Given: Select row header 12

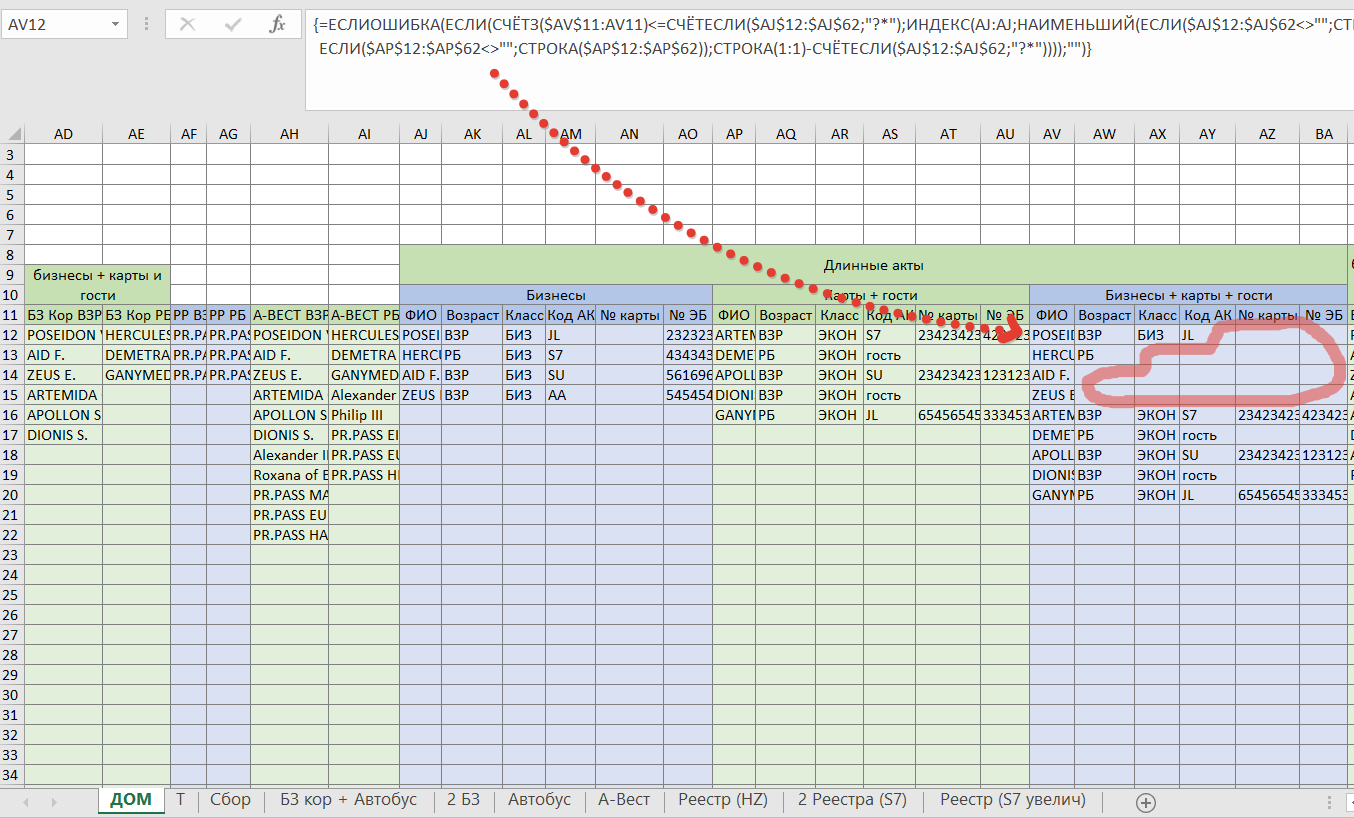Looking at the screenshot, I should click(11, 335).
